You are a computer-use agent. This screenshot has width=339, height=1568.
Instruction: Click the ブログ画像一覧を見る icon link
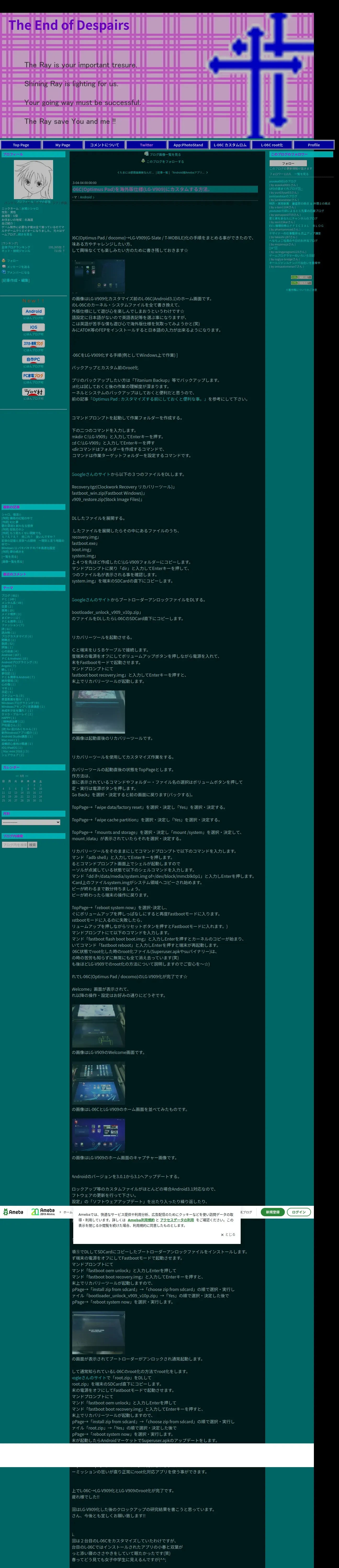pos(162,155)
